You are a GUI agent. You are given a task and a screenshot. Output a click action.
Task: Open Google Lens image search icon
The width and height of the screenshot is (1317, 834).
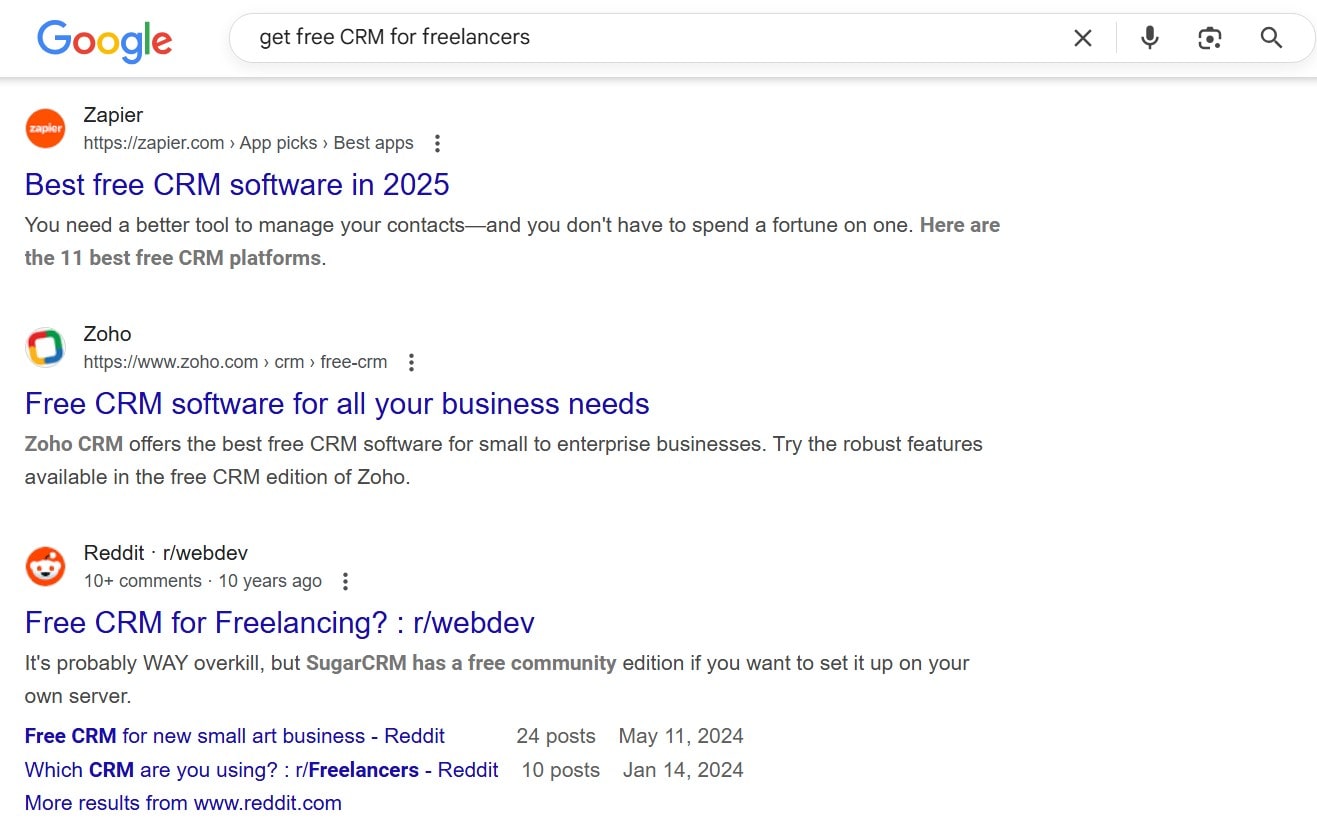(1210, 38)
